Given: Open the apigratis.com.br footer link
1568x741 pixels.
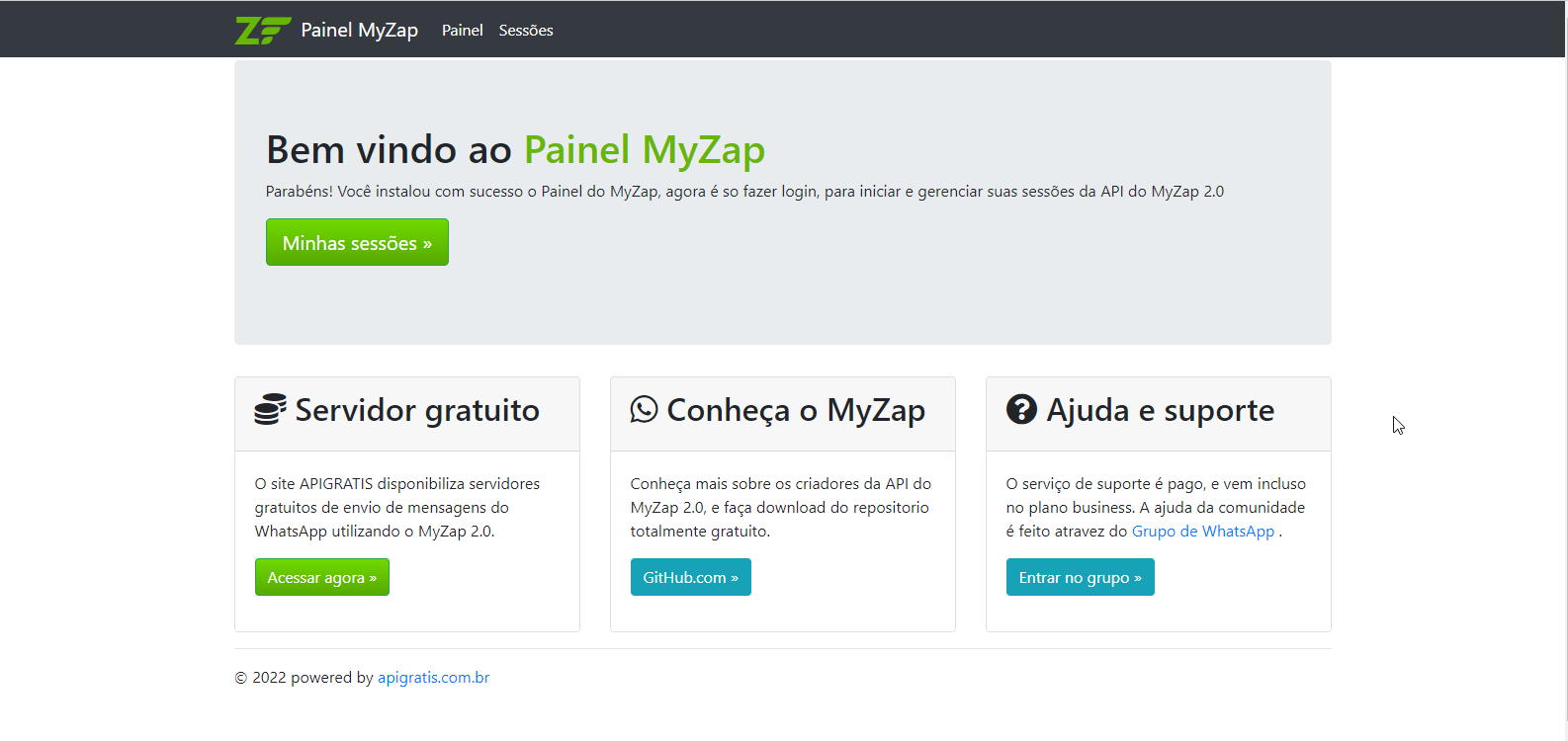Looking at the screenshot, I should pos(434,678).
